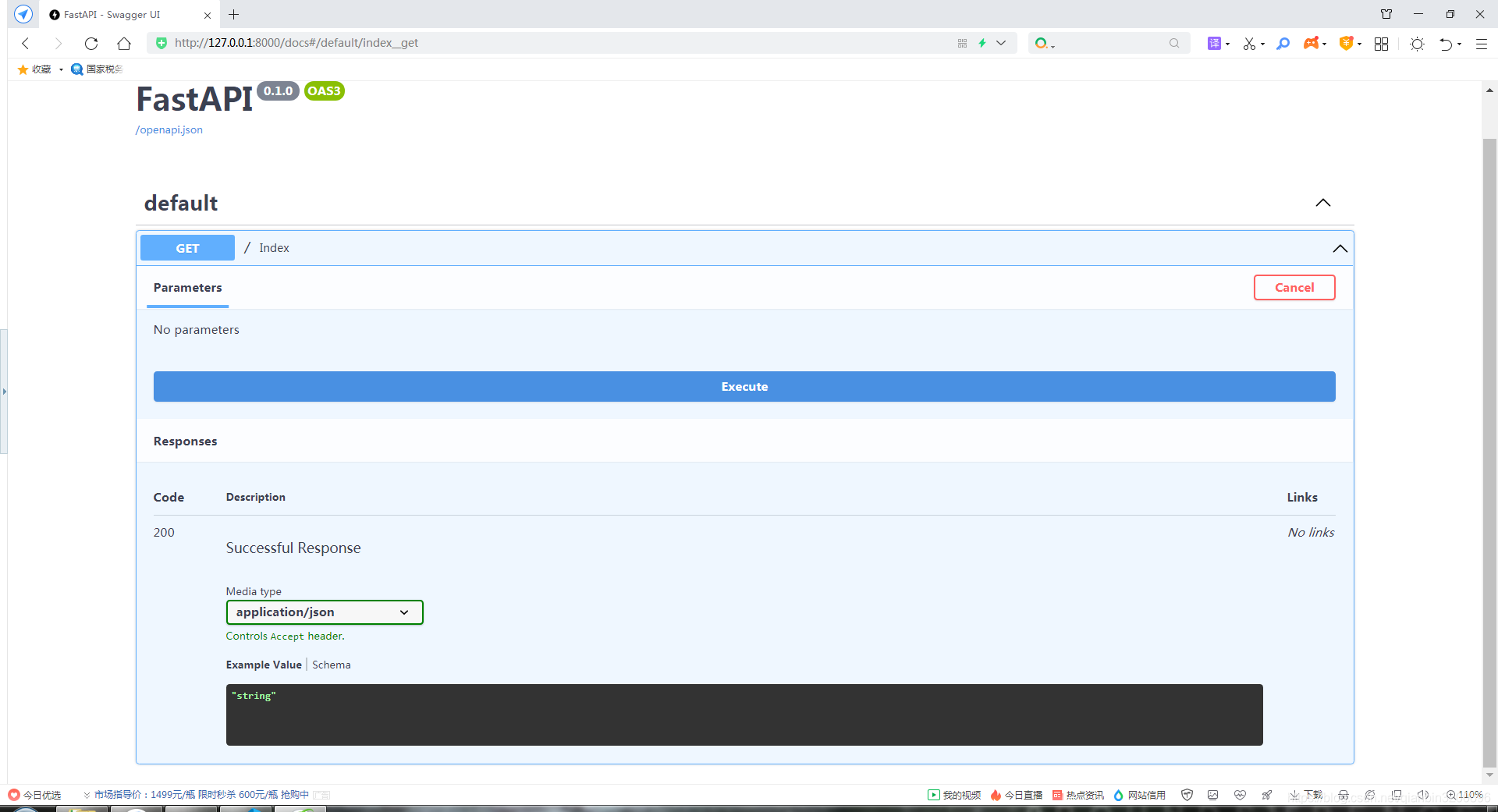Open a new browser tab
Screen dimensions: 1498x812
pos(234,15)
